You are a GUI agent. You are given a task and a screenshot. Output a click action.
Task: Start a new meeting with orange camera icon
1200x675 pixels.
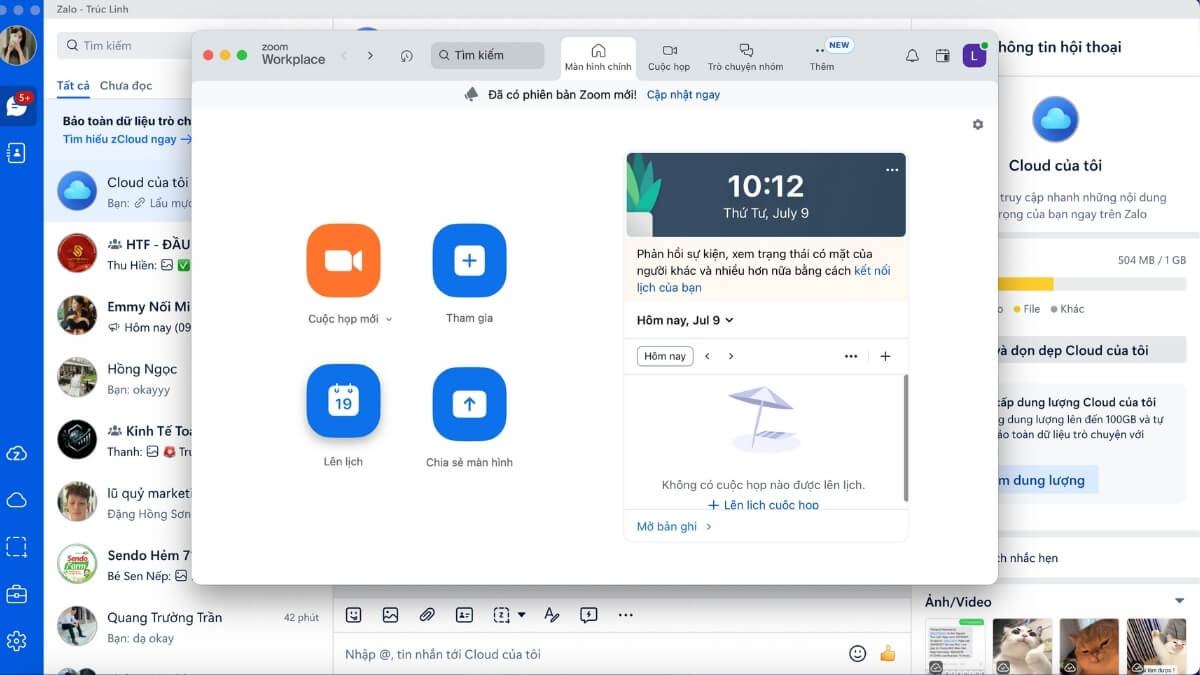(343, 261)
